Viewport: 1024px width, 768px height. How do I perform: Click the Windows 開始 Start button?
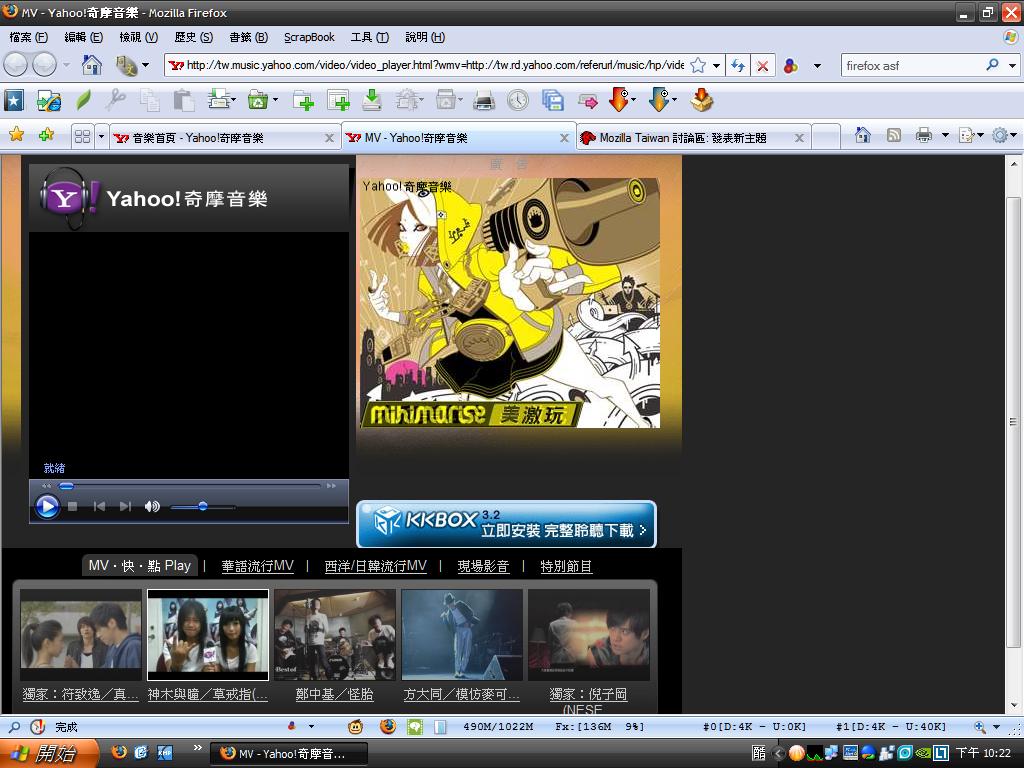[50, 754]
